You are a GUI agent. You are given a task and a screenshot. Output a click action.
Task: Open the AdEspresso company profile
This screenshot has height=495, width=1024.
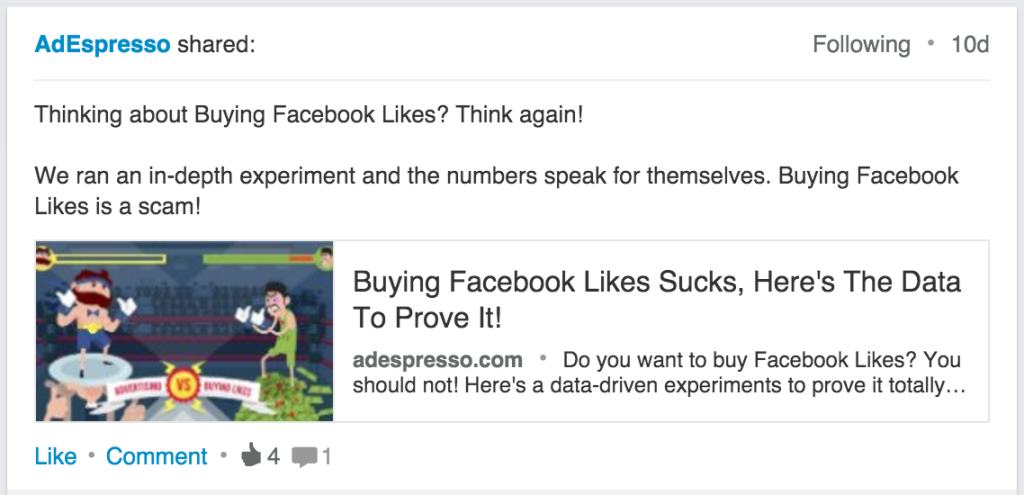(102, 44)
